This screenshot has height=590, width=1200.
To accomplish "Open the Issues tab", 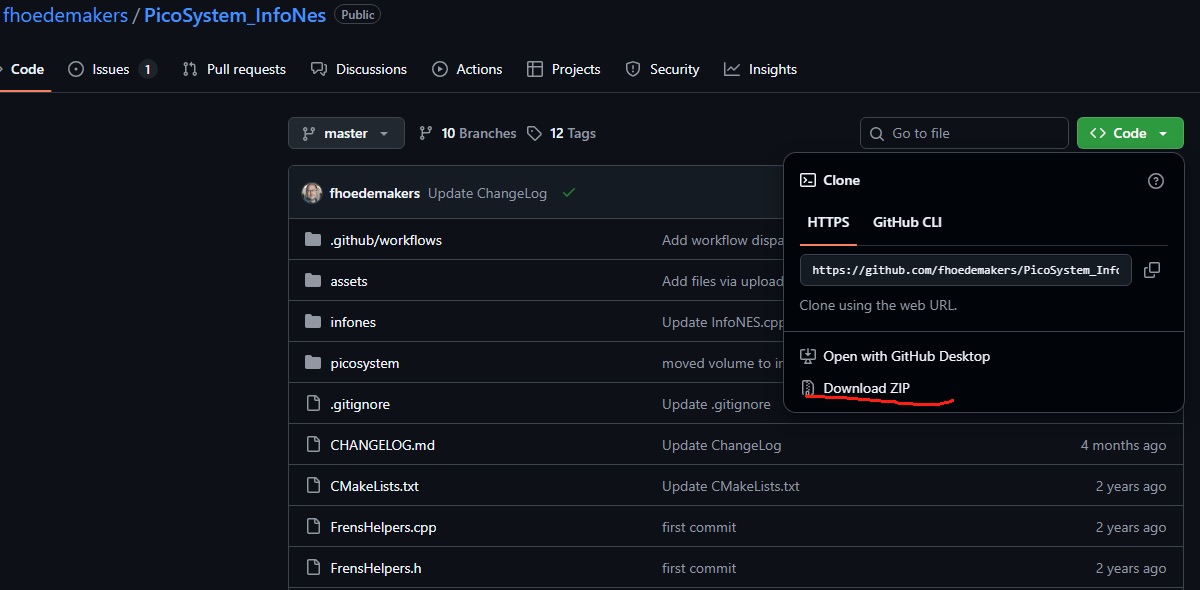I will click(112, 69).
